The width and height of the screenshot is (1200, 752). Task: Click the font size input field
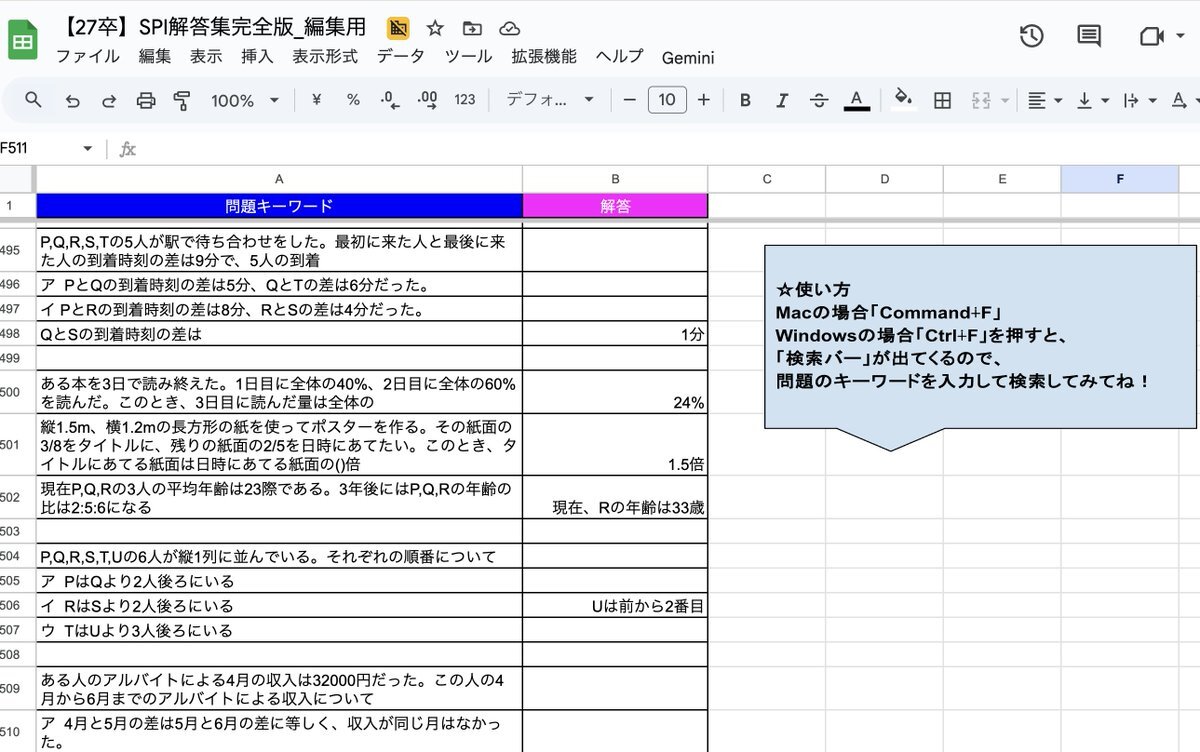click(x=667, y=100)
